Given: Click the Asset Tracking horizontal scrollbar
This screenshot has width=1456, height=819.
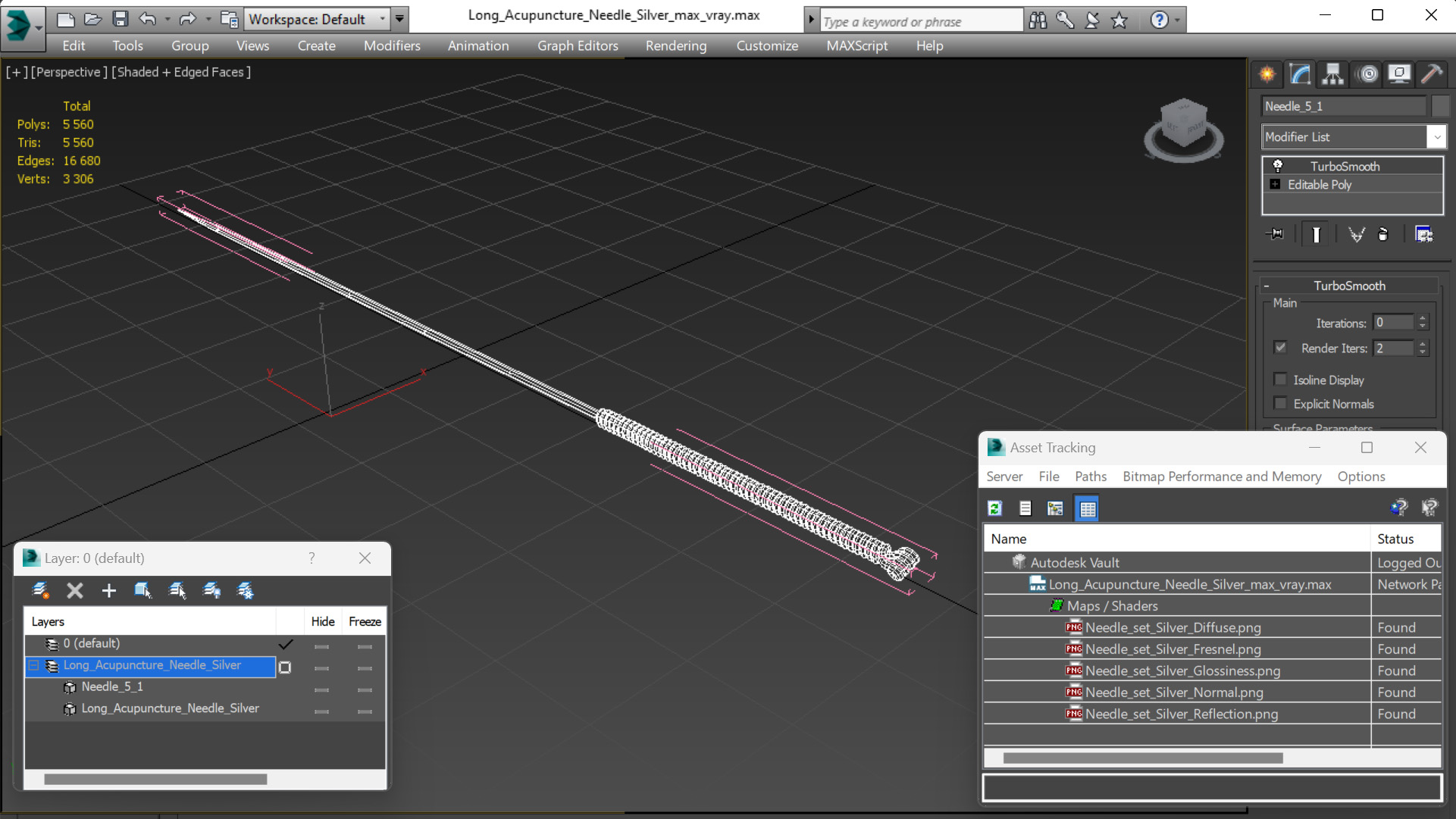Looking at the screenshot, I should (1142, 758).
